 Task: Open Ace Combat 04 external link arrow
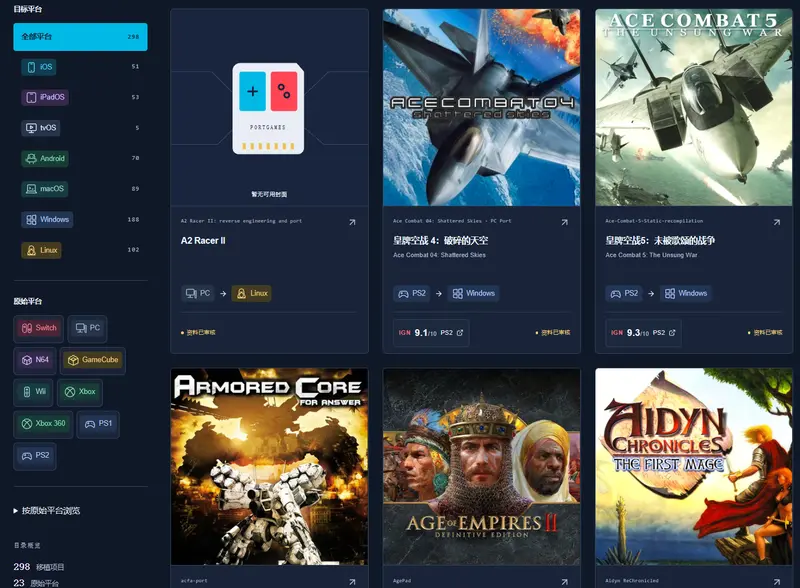564,222
